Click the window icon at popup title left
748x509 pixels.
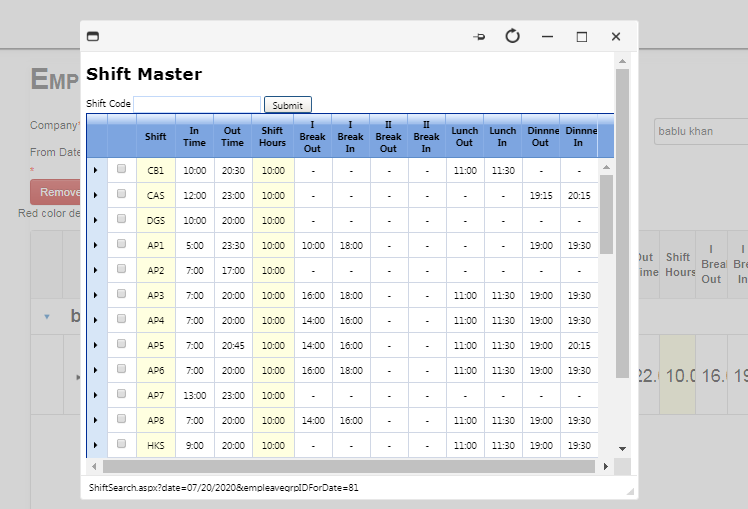[93, 36]
